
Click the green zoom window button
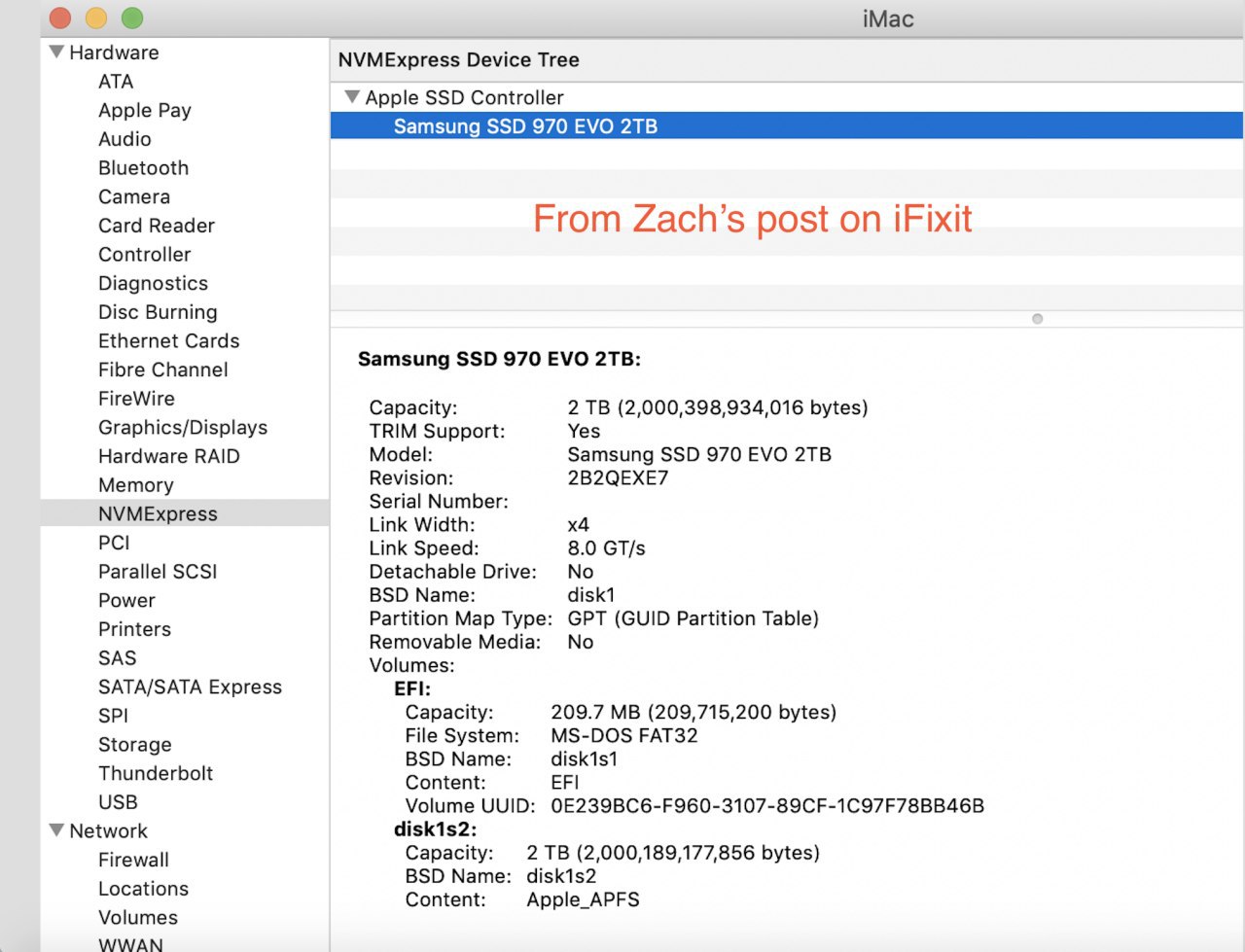(x=132, y=18)
